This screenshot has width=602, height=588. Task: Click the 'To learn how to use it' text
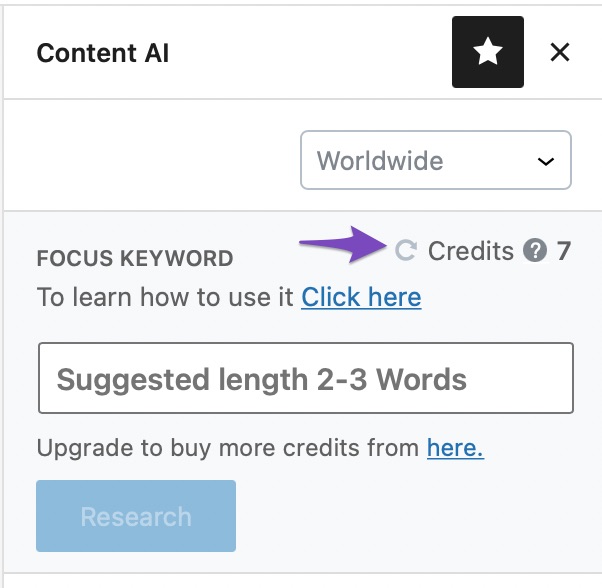[165, 297]
